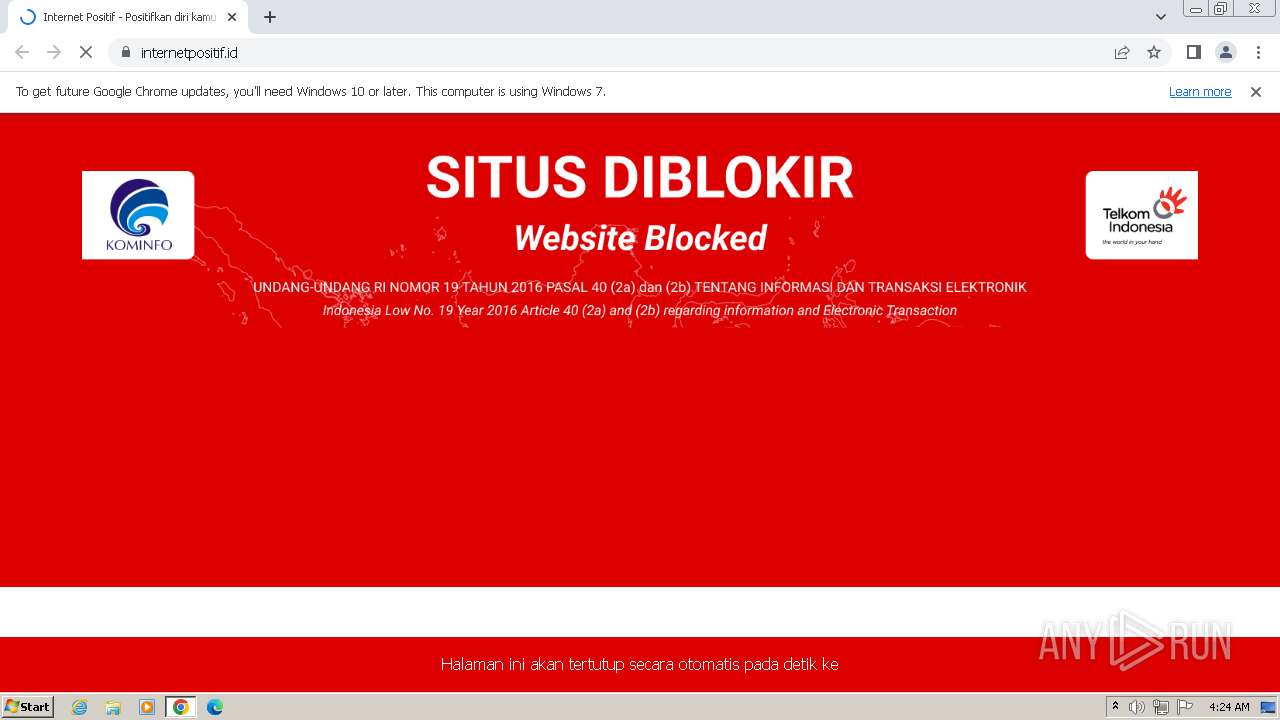Show hidden system tray icons
This screenshot has height=720, width=1280.
click(x=1116, y=707)
